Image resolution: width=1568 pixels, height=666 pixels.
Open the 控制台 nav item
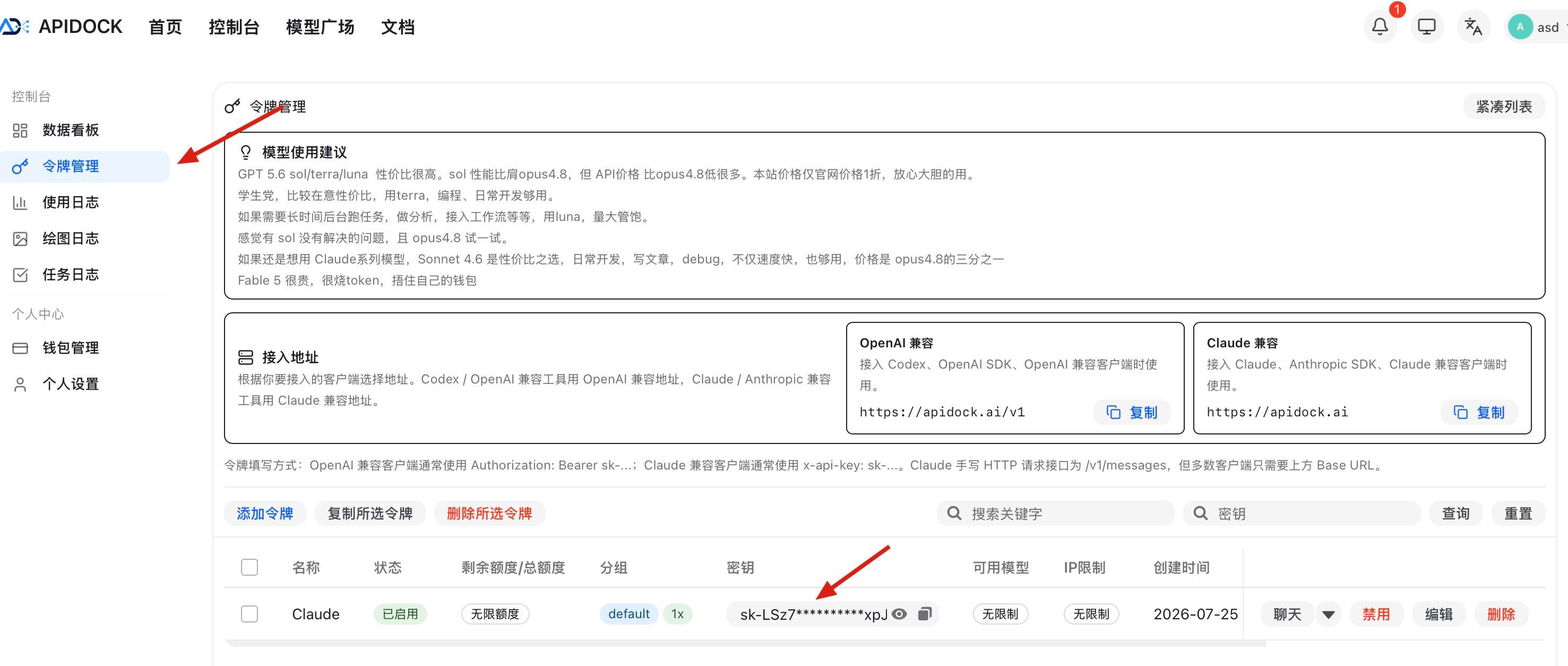point(234,27)
